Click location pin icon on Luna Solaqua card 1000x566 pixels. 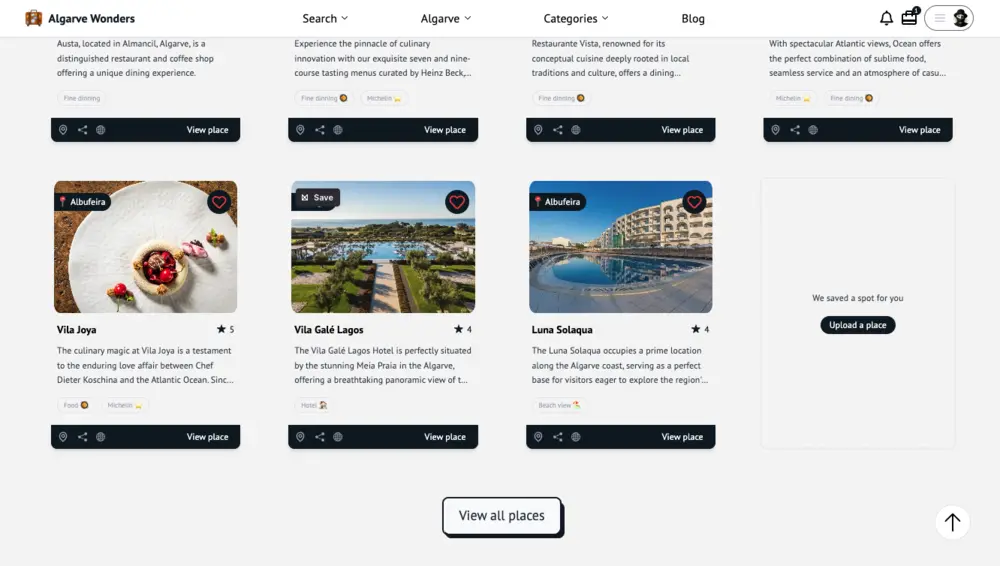point(538,437)
